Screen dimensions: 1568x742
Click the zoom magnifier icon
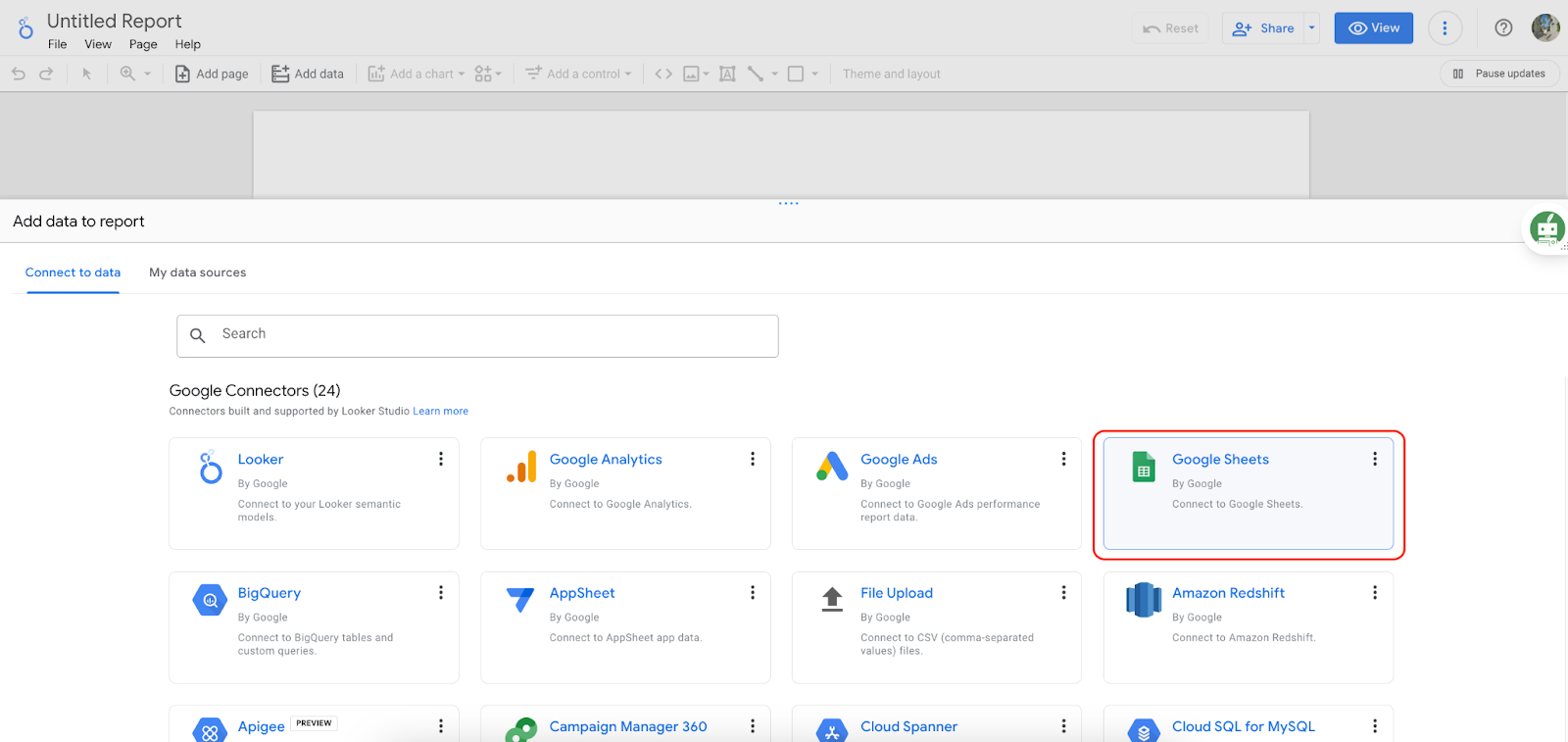(x=127, y=74)
